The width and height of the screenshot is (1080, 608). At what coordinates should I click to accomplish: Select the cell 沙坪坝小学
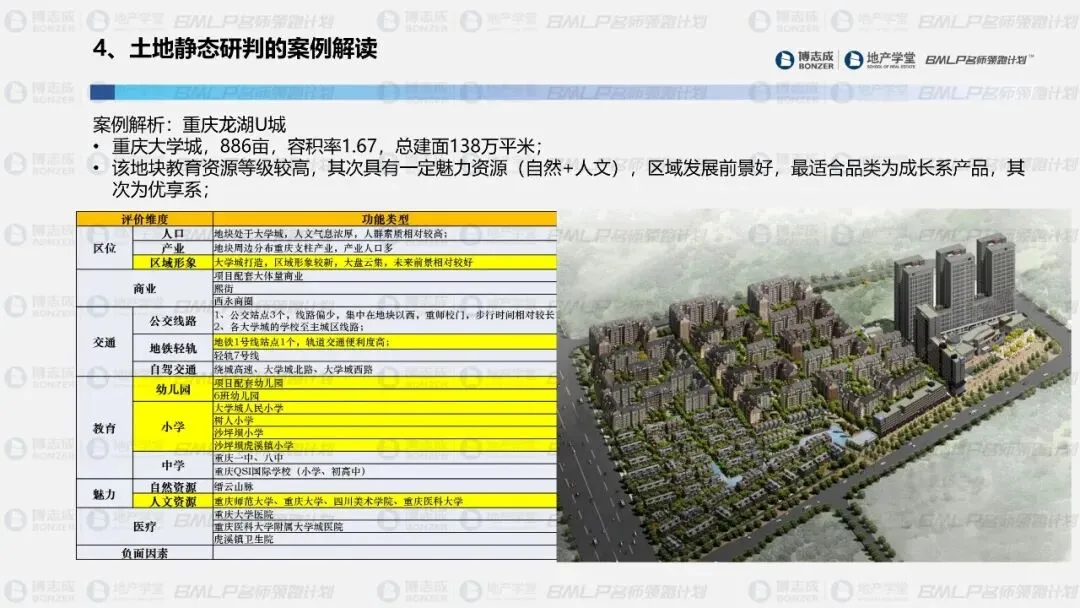385,433
